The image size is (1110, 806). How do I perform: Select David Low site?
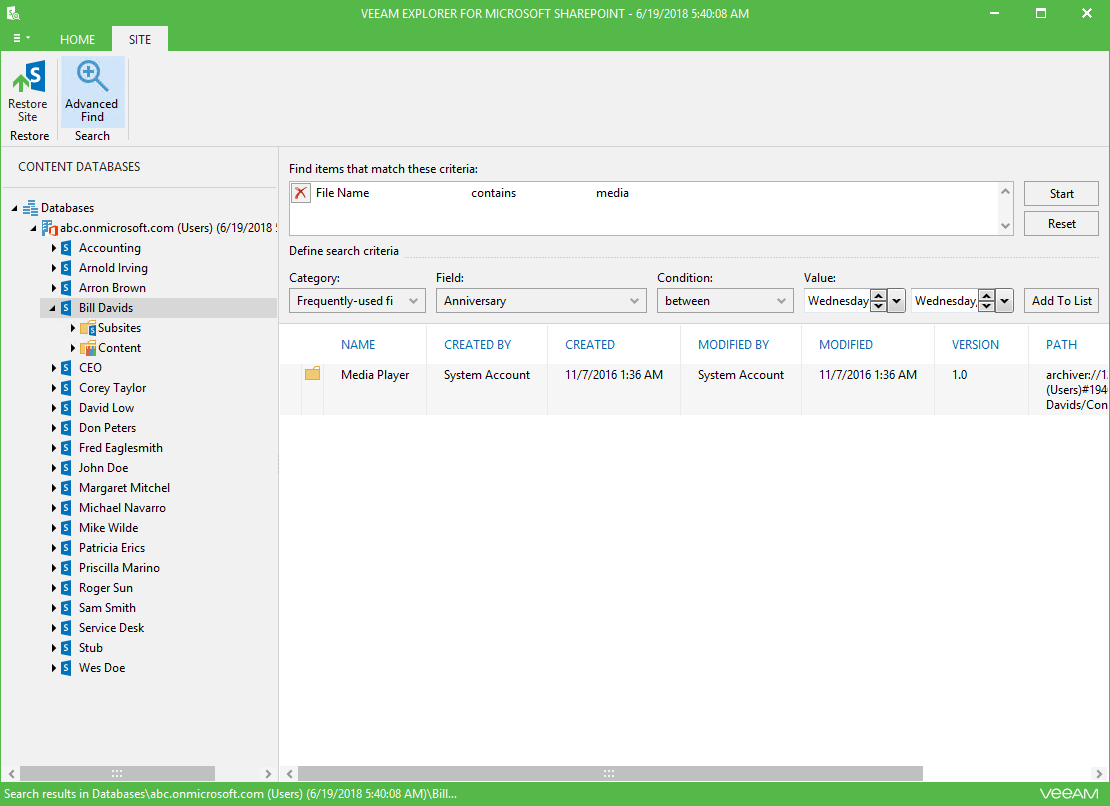click(106, 408)
